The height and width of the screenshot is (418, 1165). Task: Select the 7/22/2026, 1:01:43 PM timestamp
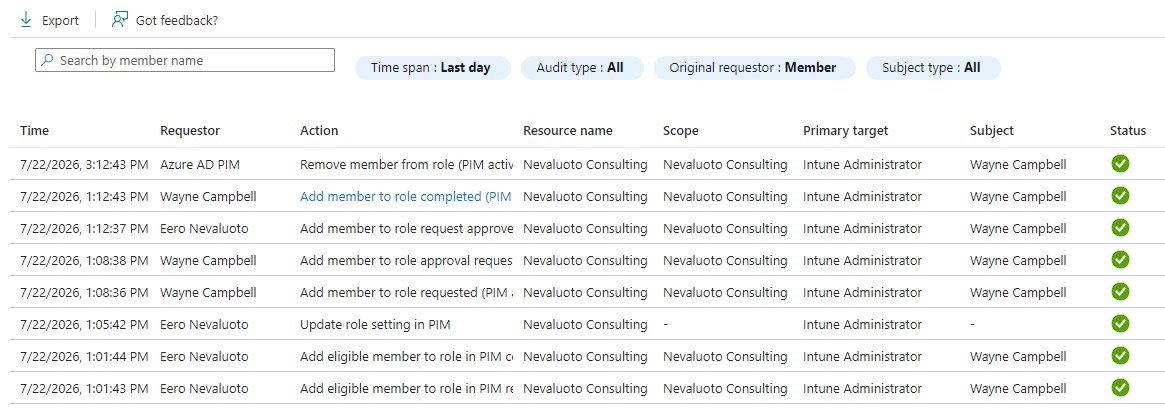click(84, 388)
